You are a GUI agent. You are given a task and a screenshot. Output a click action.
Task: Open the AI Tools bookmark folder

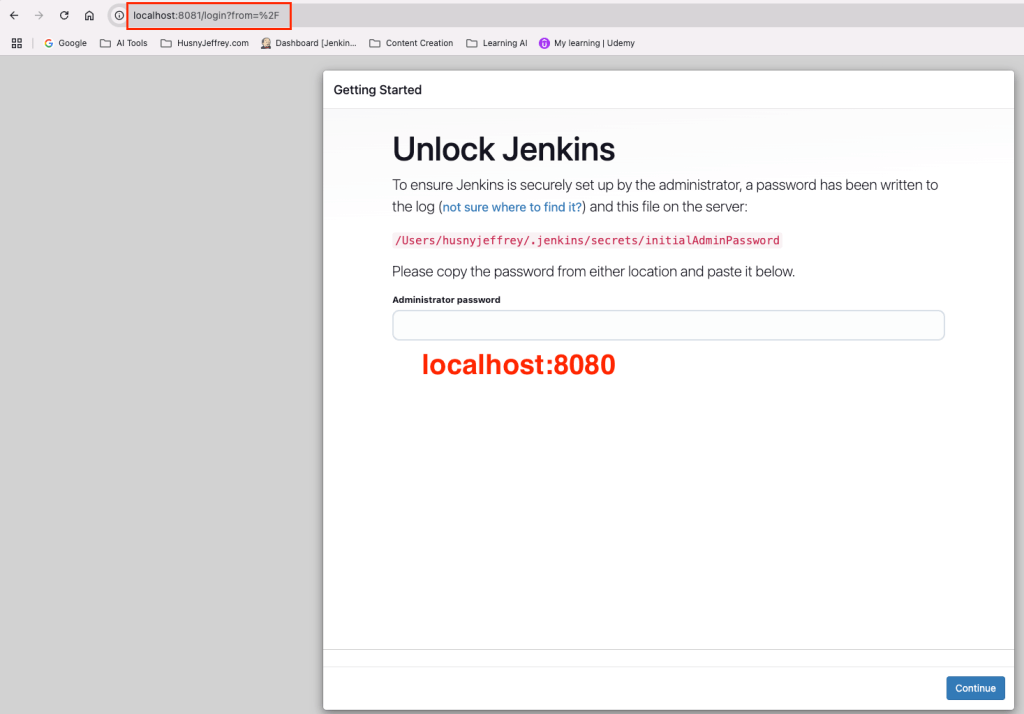click(x=123, y=43)
